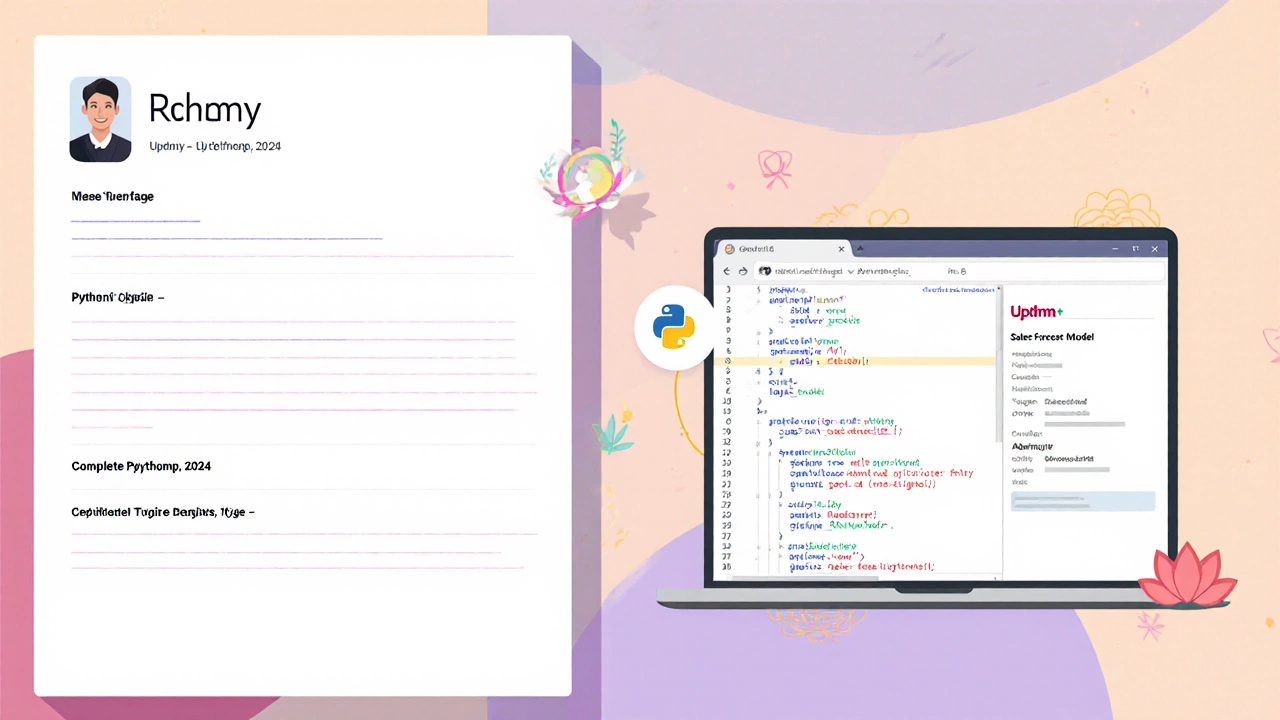Click the Upthm+ logo in the side panel

coord(1037,312)
